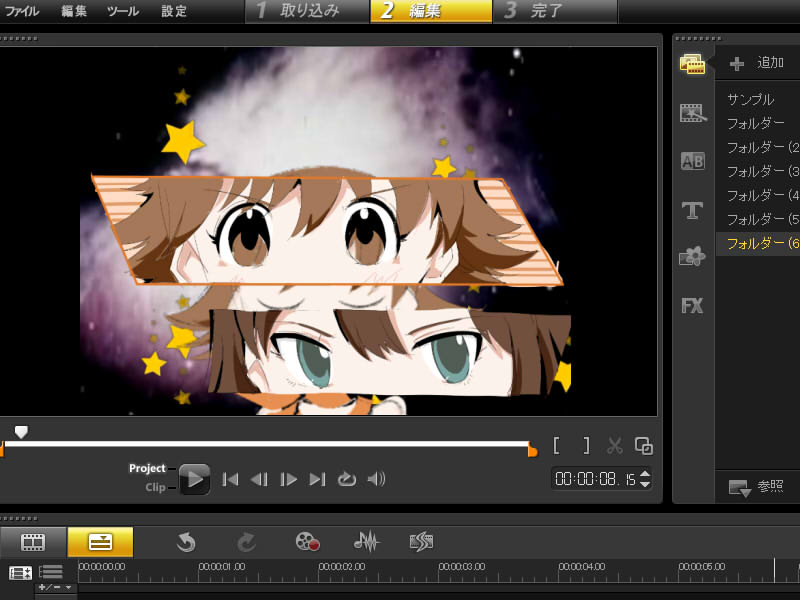Open the Record/Capture option reel icon

[307, 541]
